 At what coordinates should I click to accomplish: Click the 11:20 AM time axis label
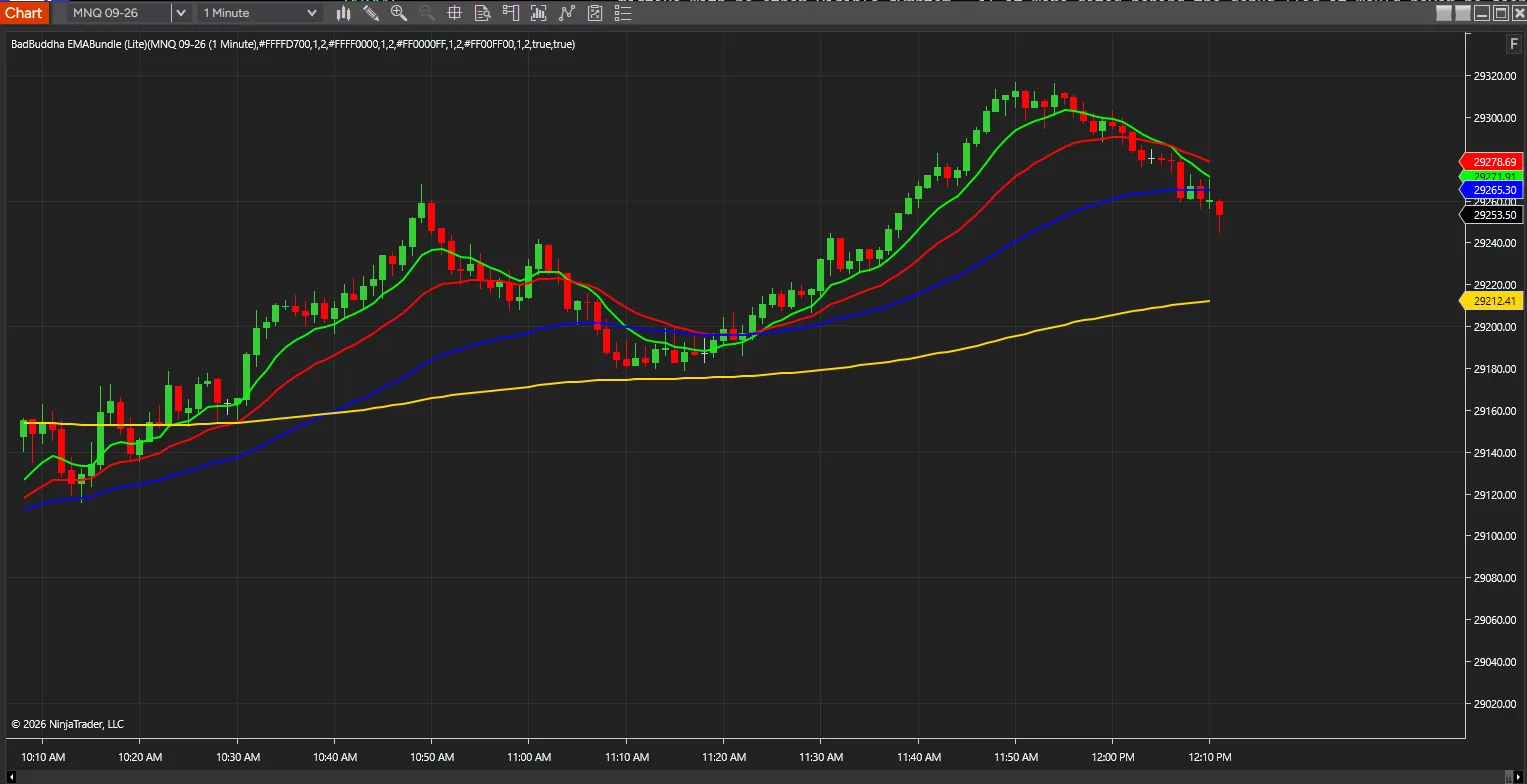pyautogui.click(x=725, y=757)
